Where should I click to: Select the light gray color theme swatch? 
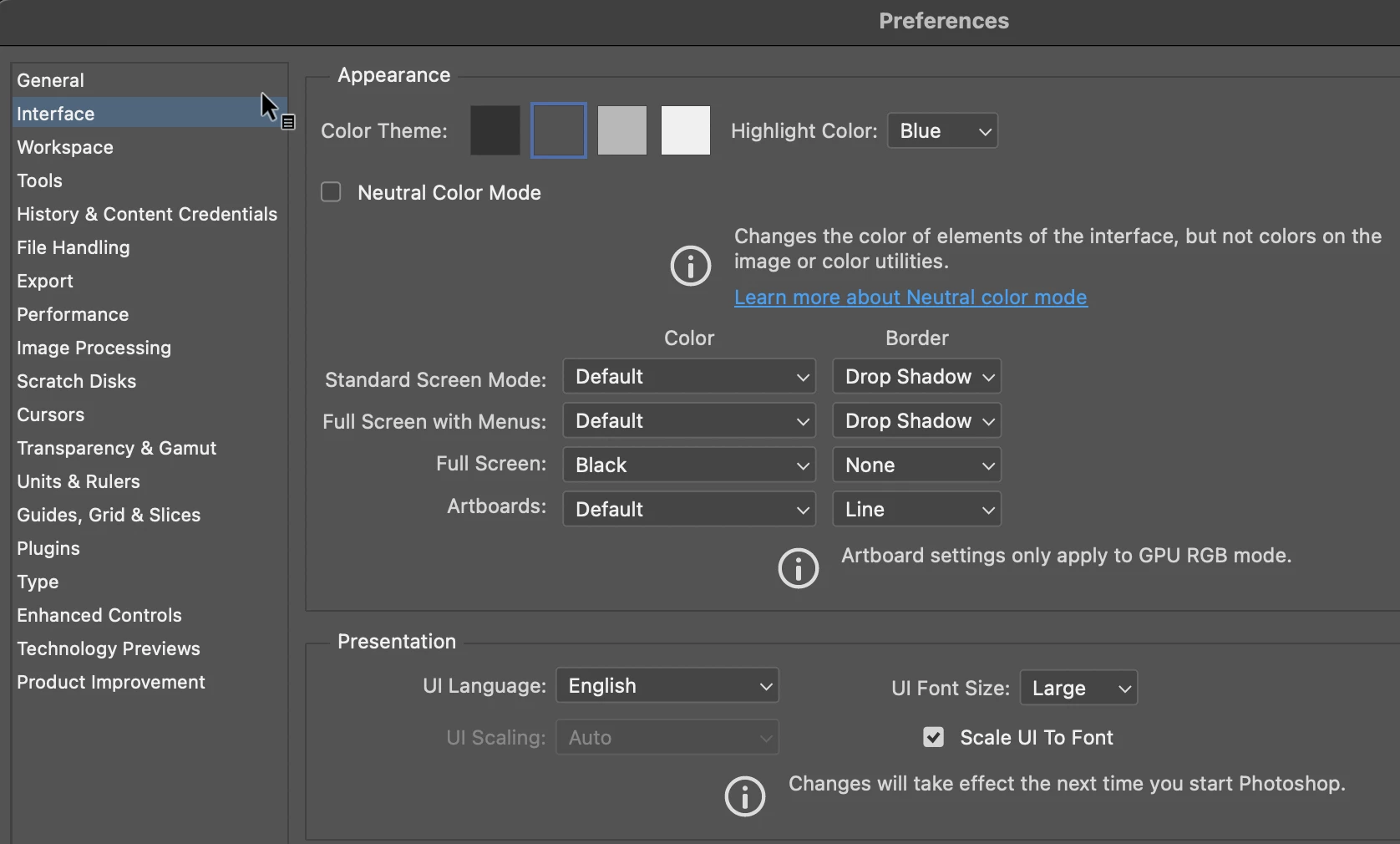[622, 130]
